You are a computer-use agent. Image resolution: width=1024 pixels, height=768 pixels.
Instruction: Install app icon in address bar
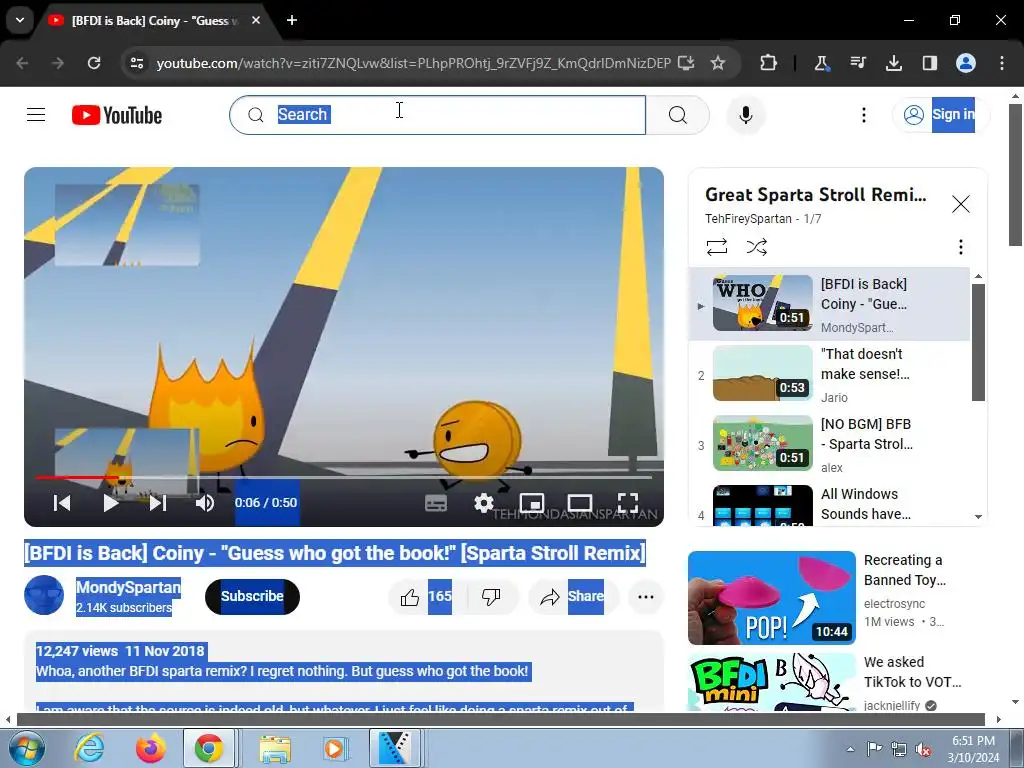point(686,63)
